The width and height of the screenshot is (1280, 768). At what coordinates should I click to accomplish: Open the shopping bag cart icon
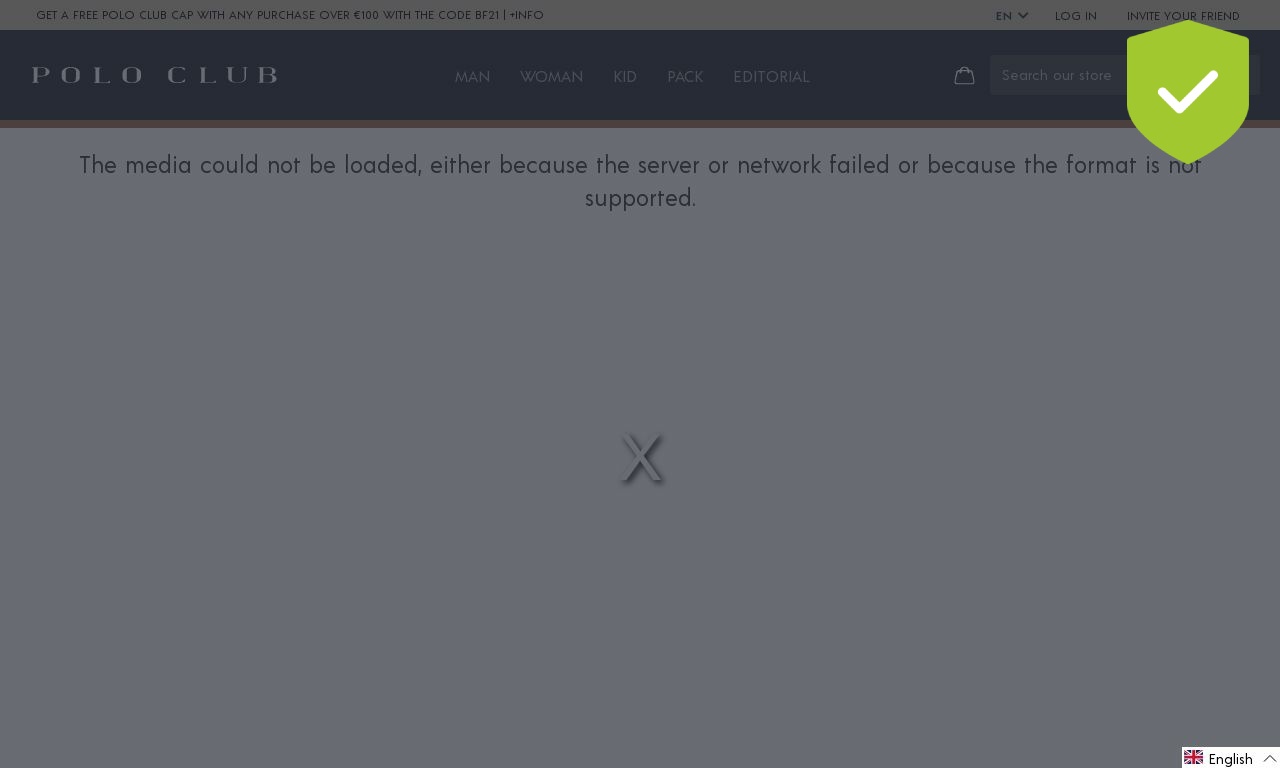click(964, 76)
